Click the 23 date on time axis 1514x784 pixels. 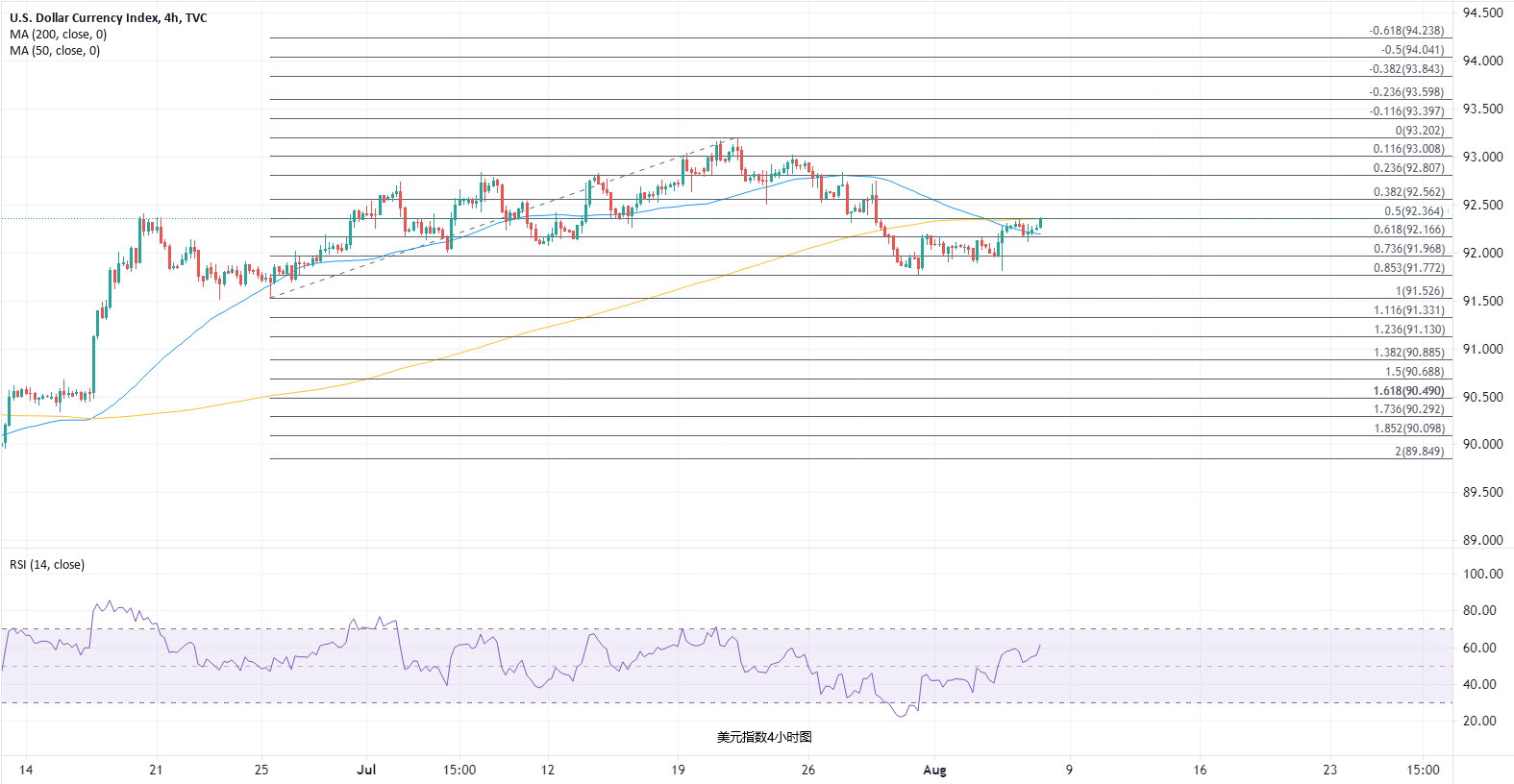[x=1329, y=770]
